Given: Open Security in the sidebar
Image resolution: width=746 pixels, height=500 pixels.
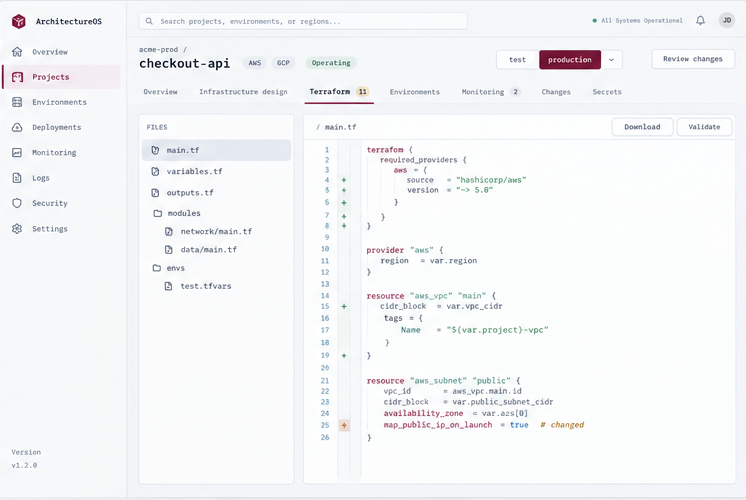Looking at the screenshot, I should coord(61,203).
